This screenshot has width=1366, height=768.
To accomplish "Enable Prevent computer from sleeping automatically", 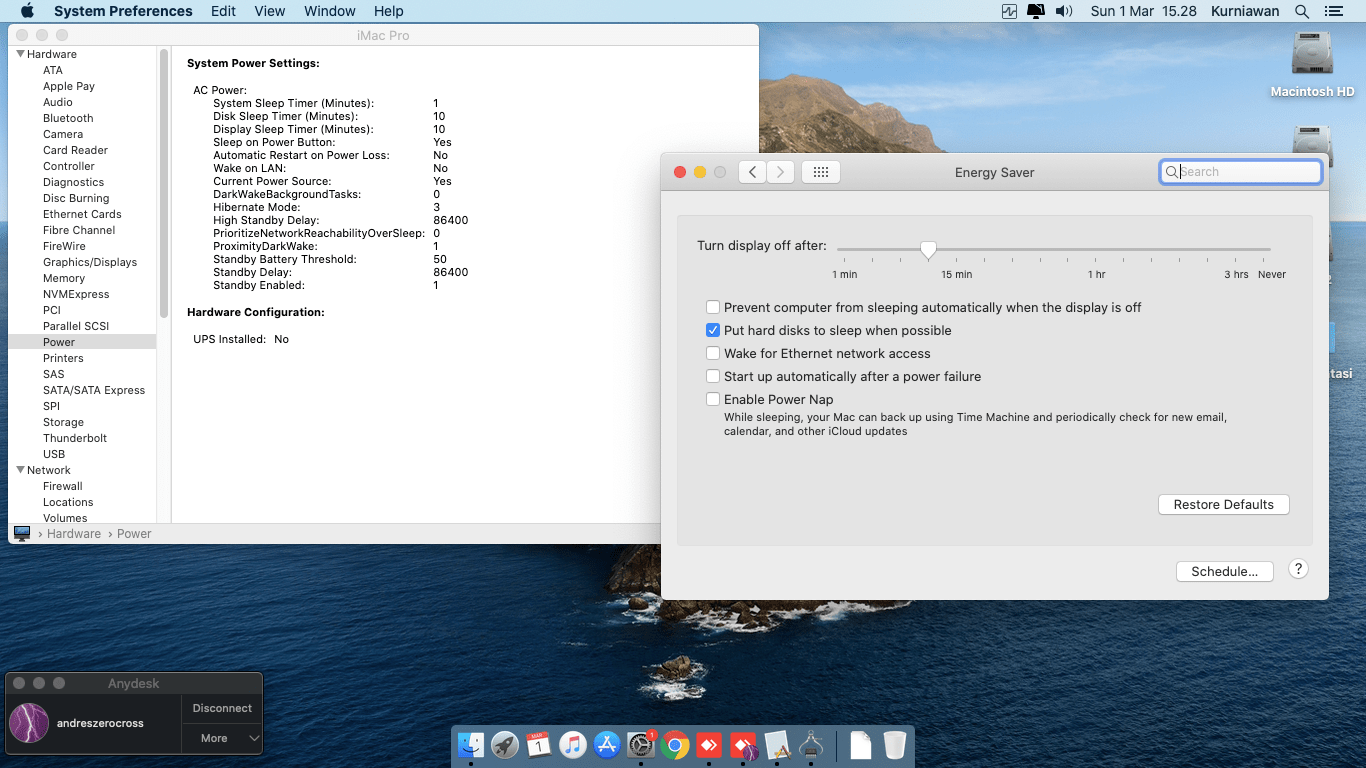I will pos(713,308).
